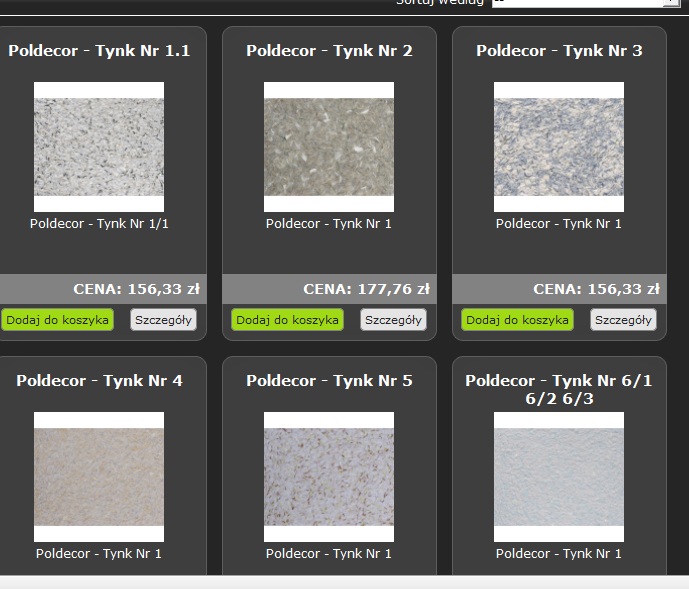The image size is (689, 589).
Task: Open the Poldecor - Tynk Nr 5 title
Action: pyautogui.click(x=330, y=381)
